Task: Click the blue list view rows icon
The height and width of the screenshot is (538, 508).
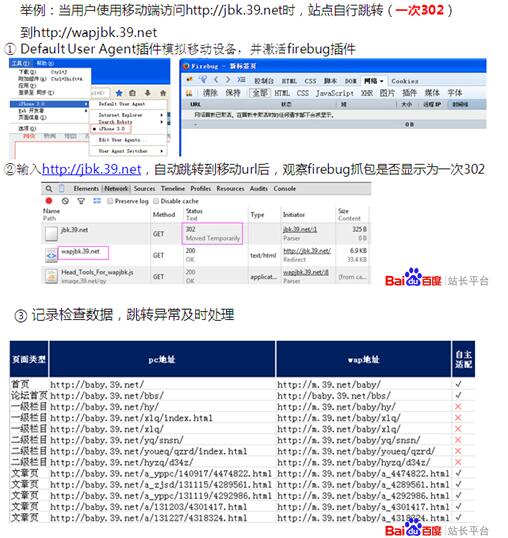Action: (x=97, y=201)
